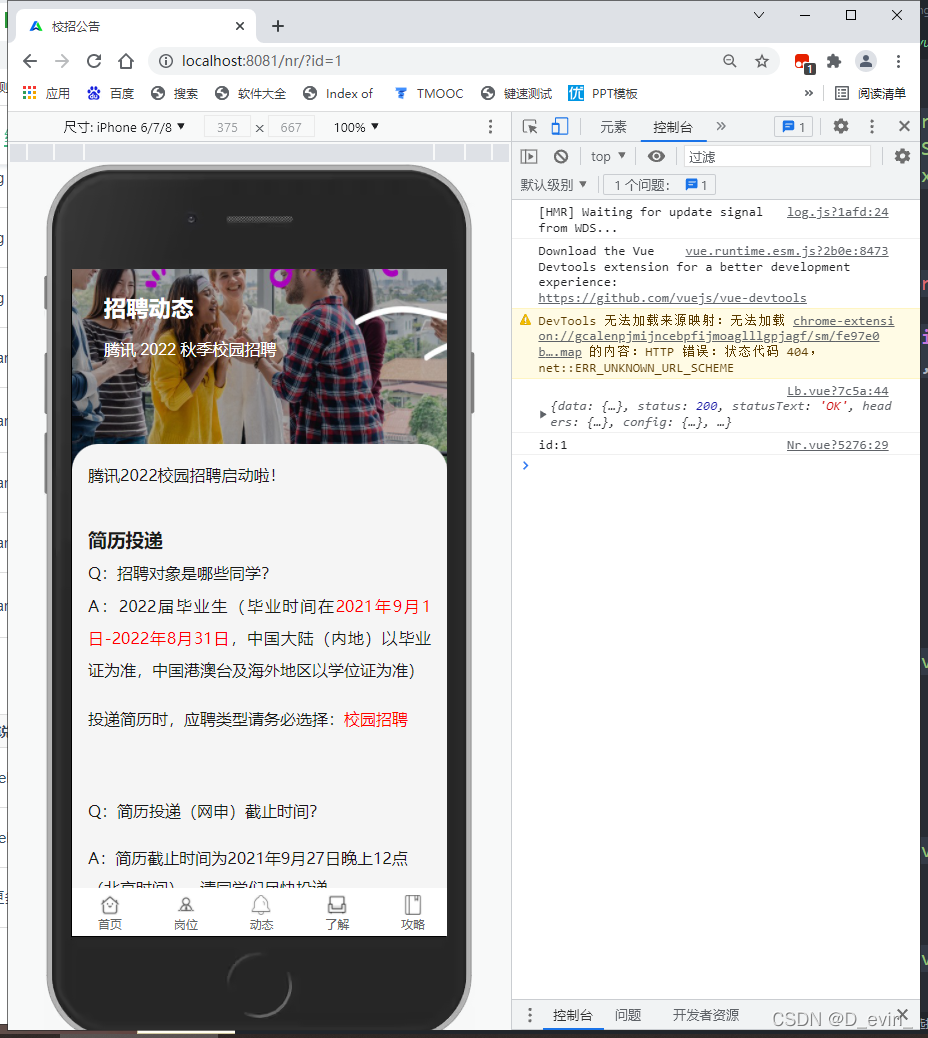Open Chrome's three-dot menu

tap(898, 62)
